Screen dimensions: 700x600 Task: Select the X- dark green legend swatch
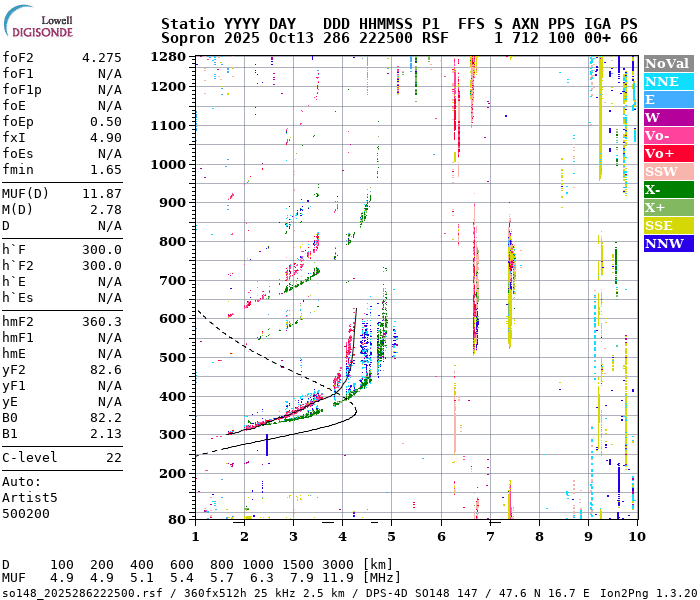click(x=667, y=189)
